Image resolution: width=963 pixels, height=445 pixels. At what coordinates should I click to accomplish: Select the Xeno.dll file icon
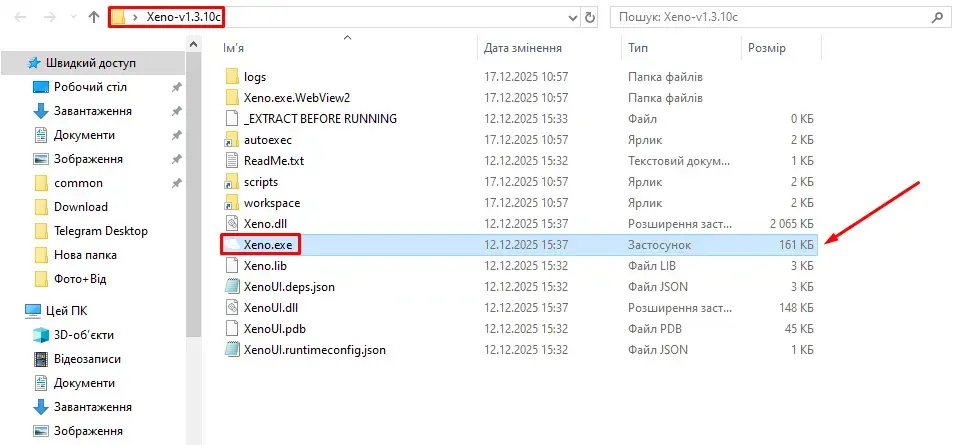232,223
